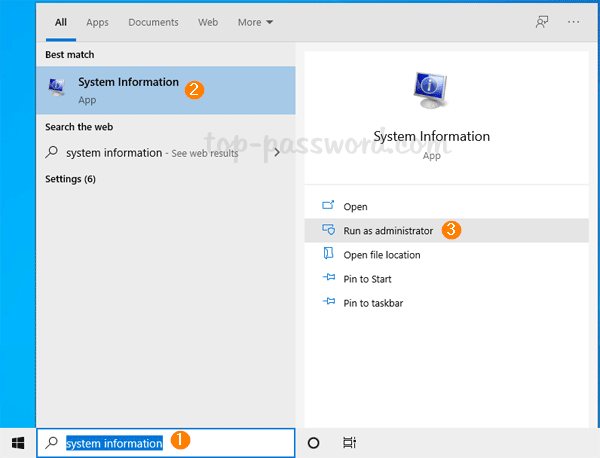Click the feedback person icon
The height and width of the screenshot is (458, 600).
click(x=542, y=22)
